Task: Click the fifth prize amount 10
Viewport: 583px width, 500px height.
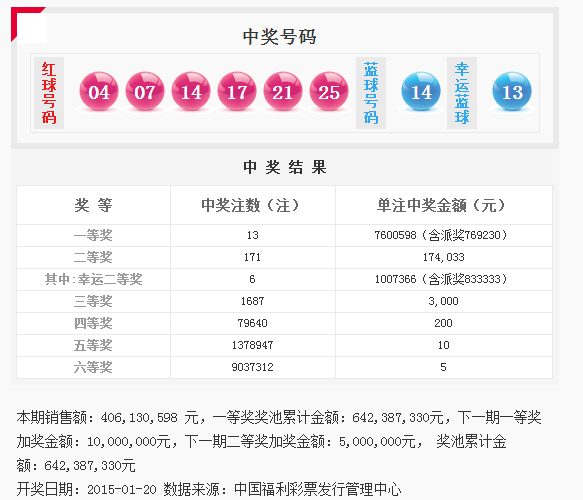Action: [x=444, y=345]
